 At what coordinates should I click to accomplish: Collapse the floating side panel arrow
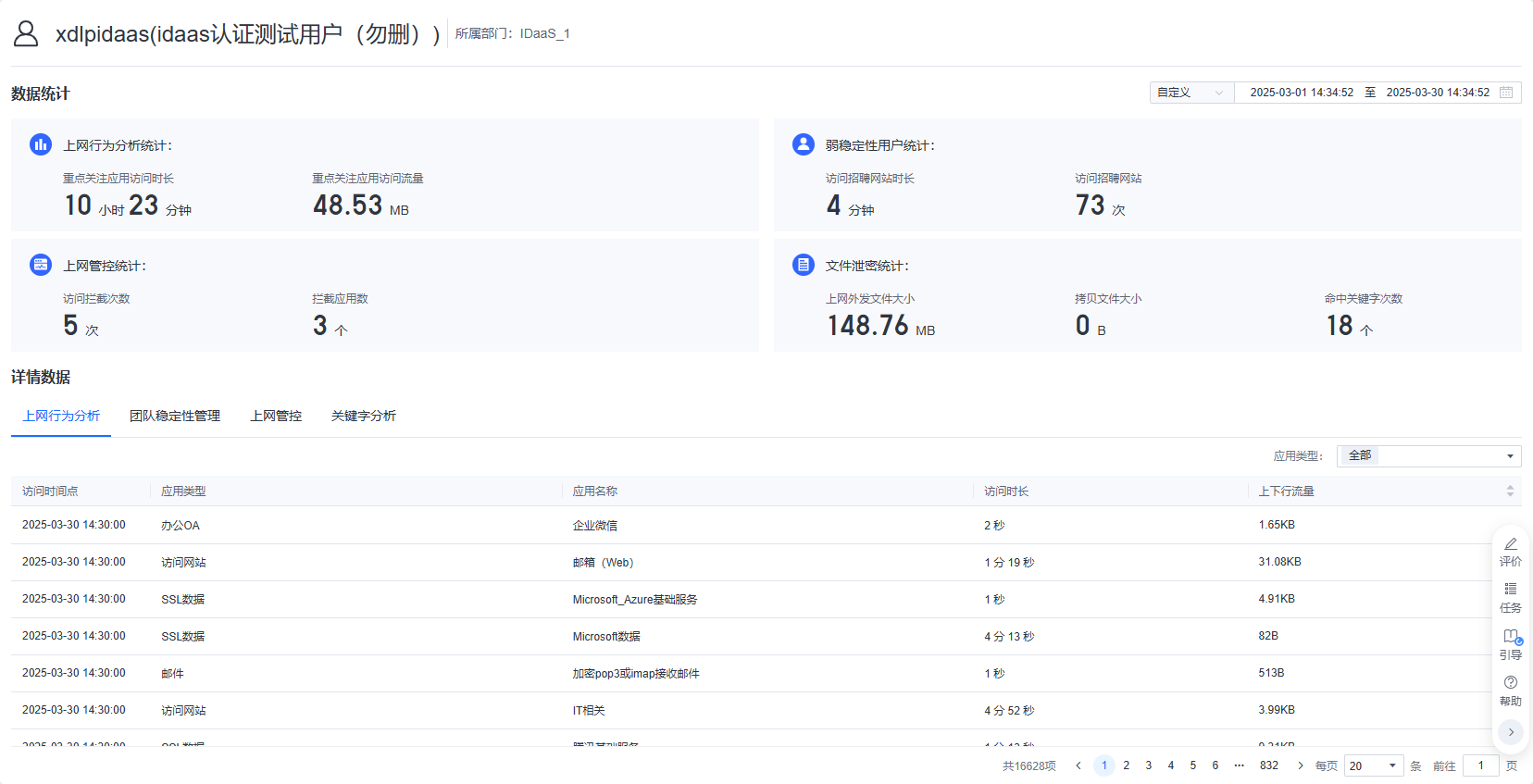pyautogui.click(x=1510, y=732)
